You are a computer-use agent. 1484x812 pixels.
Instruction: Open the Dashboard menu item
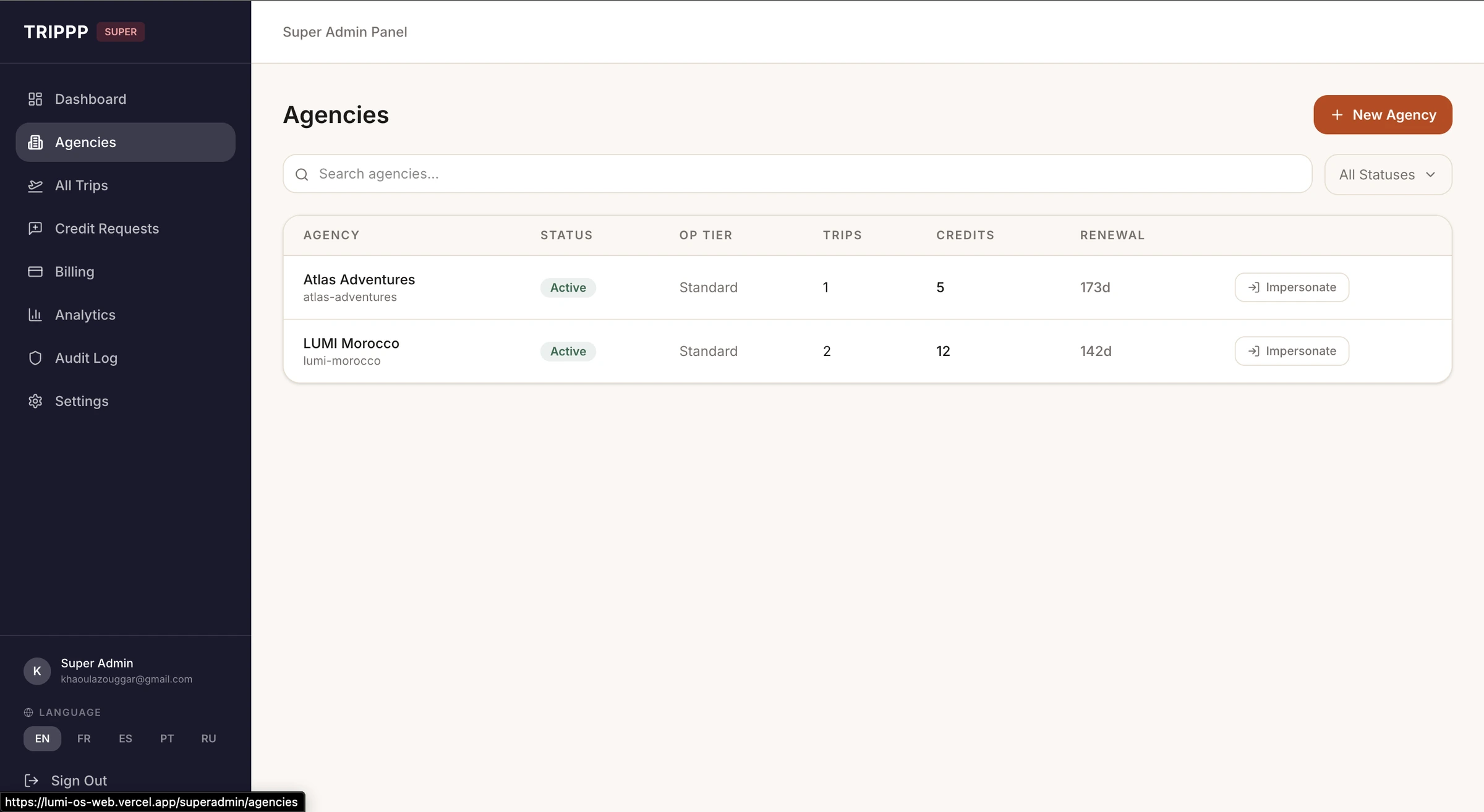126,99
